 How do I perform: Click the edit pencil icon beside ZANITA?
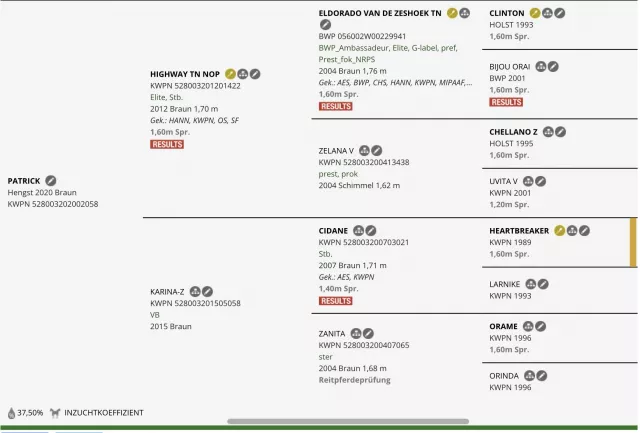coord(369,333)
